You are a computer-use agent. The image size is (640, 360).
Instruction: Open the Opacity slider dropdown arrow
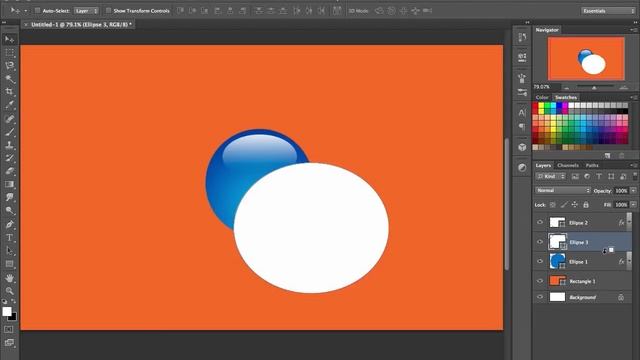[633, 191]
